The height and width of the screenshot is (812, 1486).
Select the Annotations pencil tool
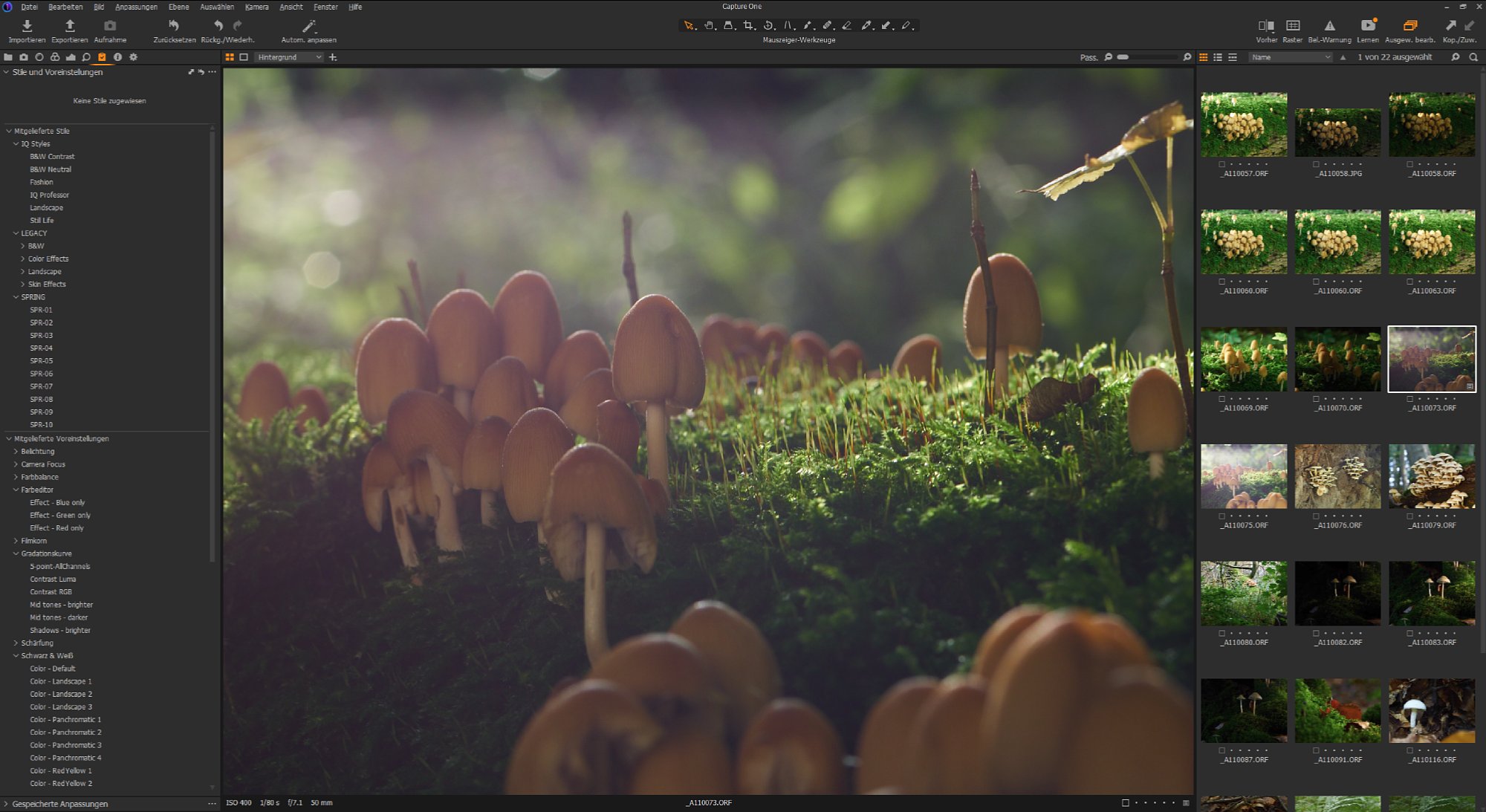tap(906, 25)
